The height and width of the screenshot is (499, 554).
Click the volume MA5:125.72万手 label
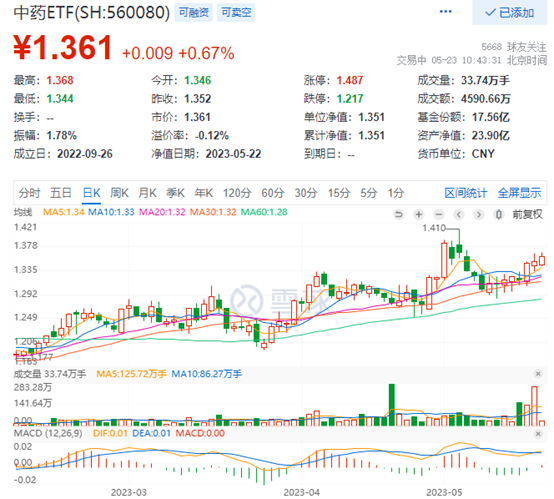click(131, 374)
